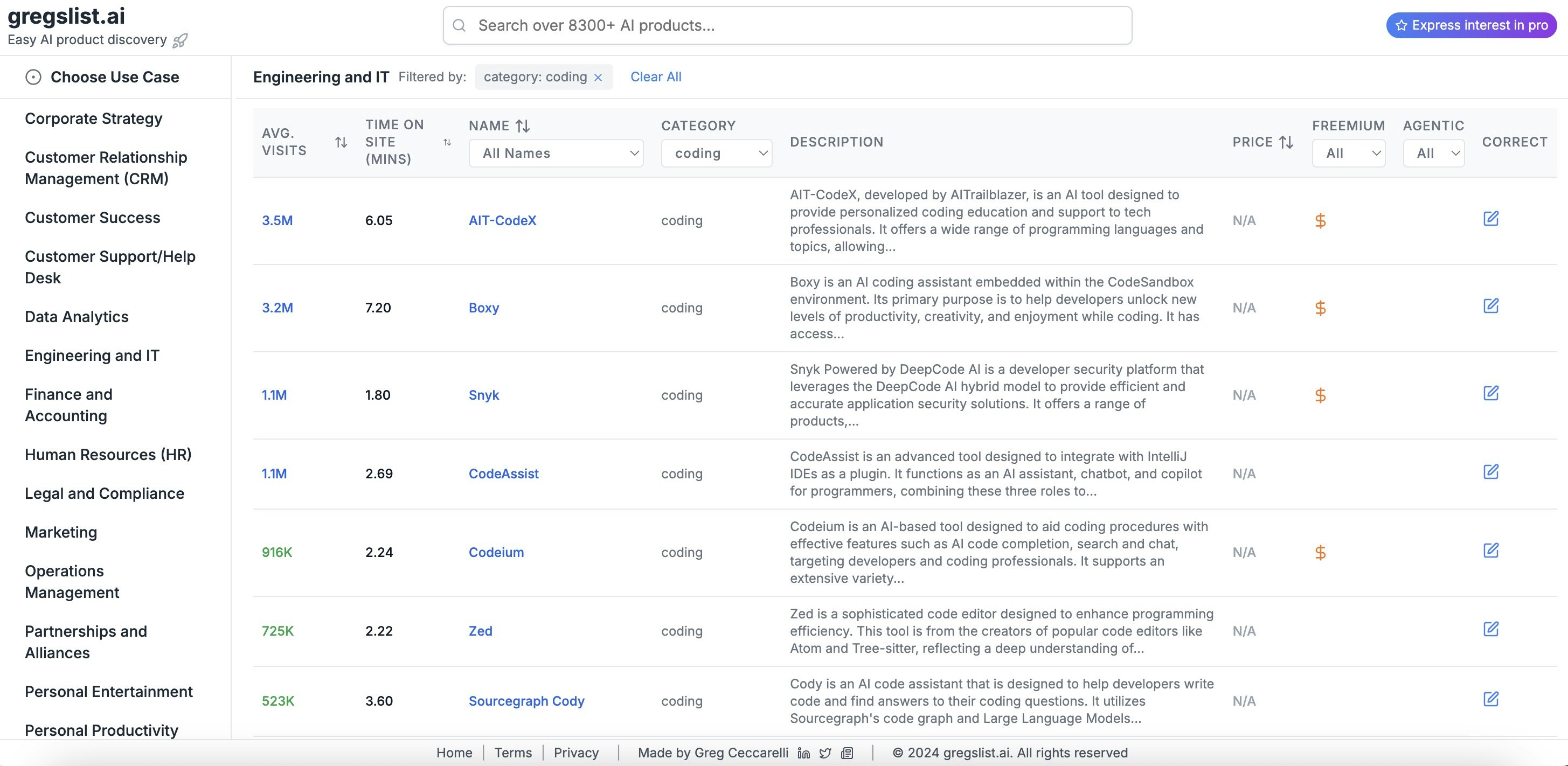Viewport: 1568px width, 766px height.
Task: Click the Clear All link
Action: (656, 77)
